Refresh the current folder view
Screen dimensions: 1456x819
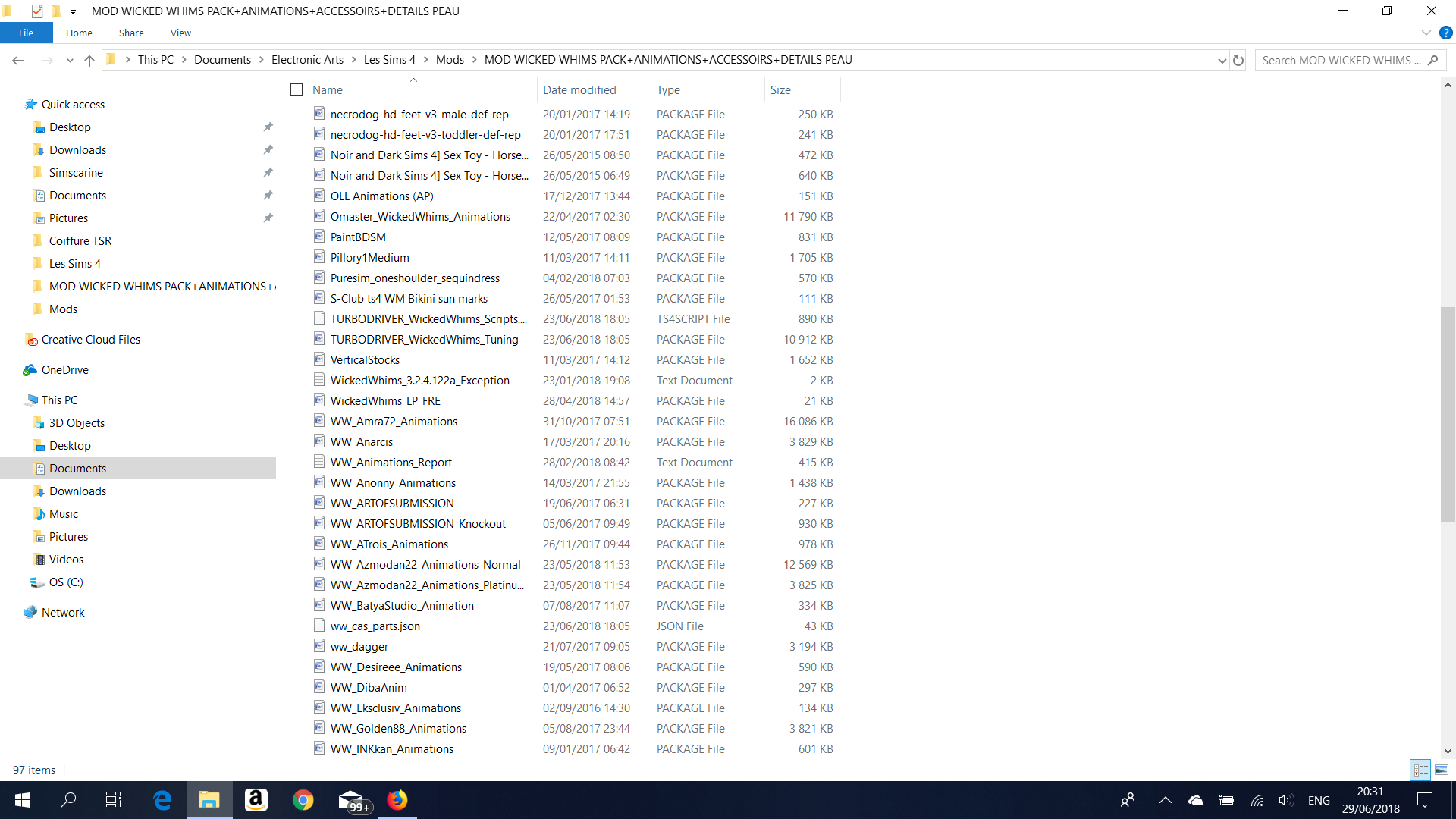1238,61
